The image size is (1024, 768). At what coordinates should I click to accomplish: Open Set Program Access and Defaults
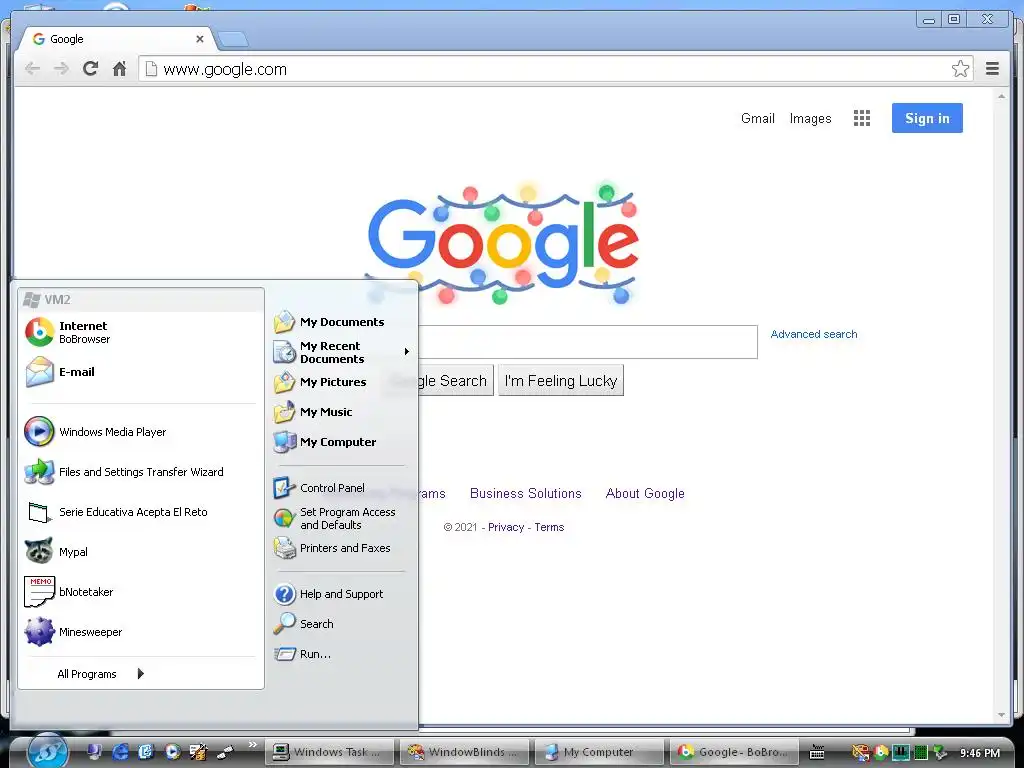pyautogui.click(x=343, y=519)
